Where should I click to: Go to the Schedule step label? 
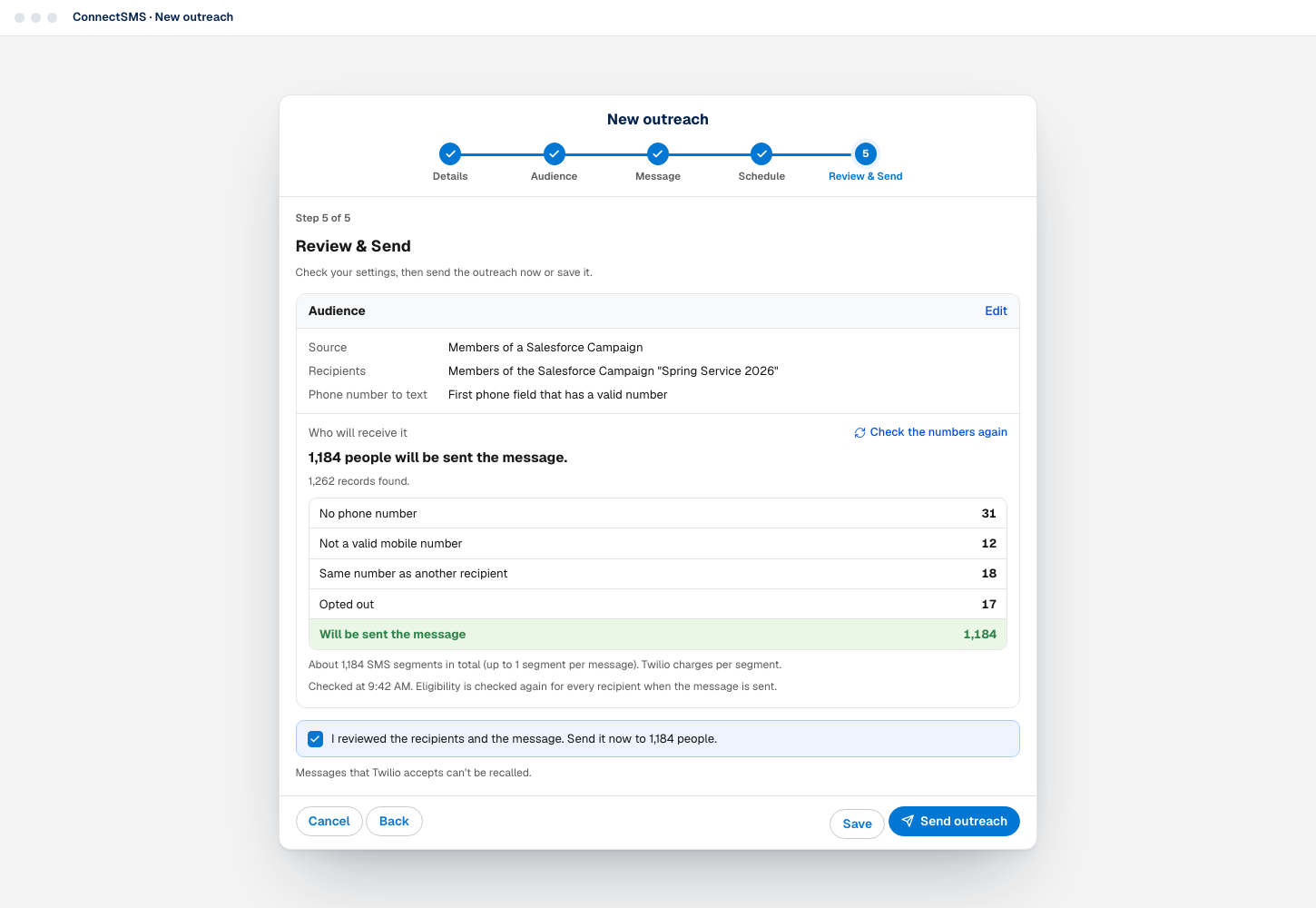(x=761, y=176)
